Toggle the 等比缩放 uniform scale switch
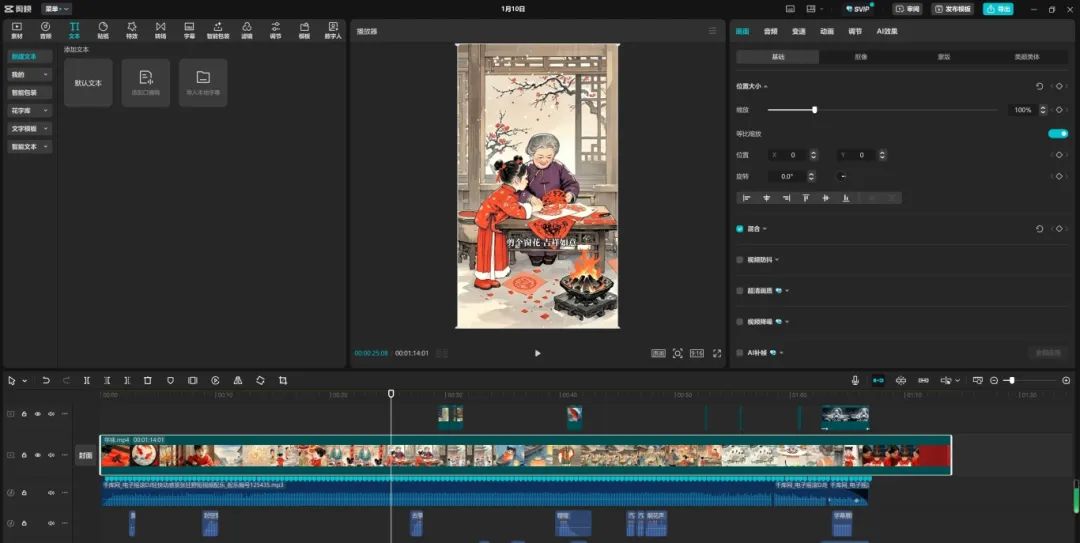Screen dimensions: 1080x543 pyautogui.click(x=1058, y=134)
